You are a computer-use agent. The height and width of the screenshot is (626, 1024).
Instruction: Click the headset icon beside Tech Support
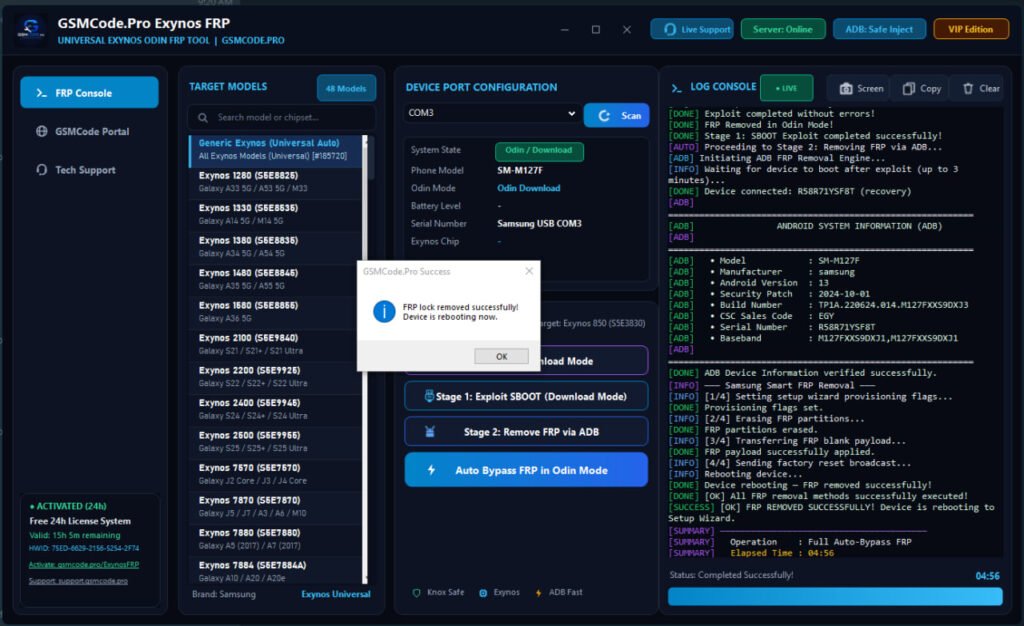pos(42,170)
